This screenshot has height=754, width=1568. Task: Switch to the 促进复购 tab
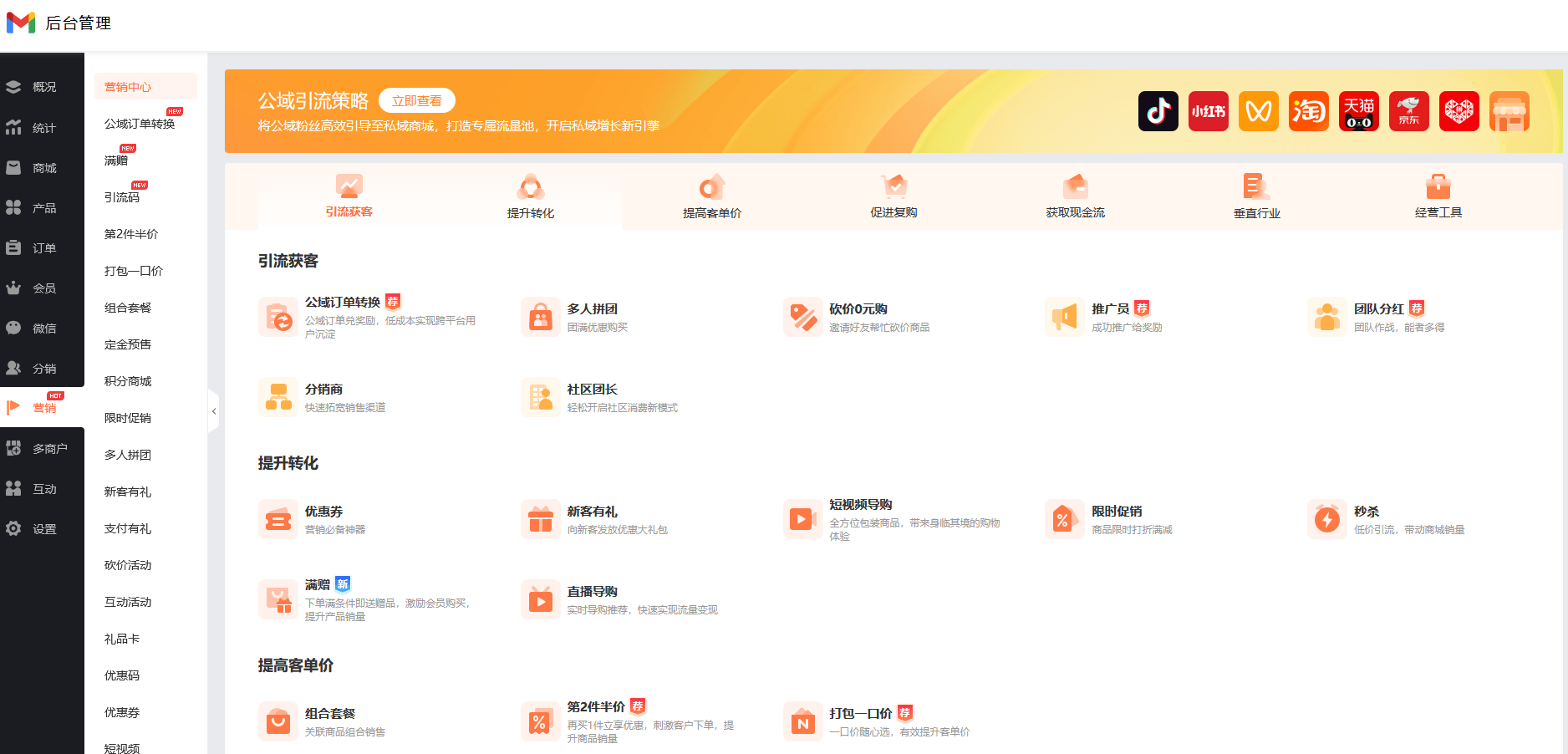(893, 197)
